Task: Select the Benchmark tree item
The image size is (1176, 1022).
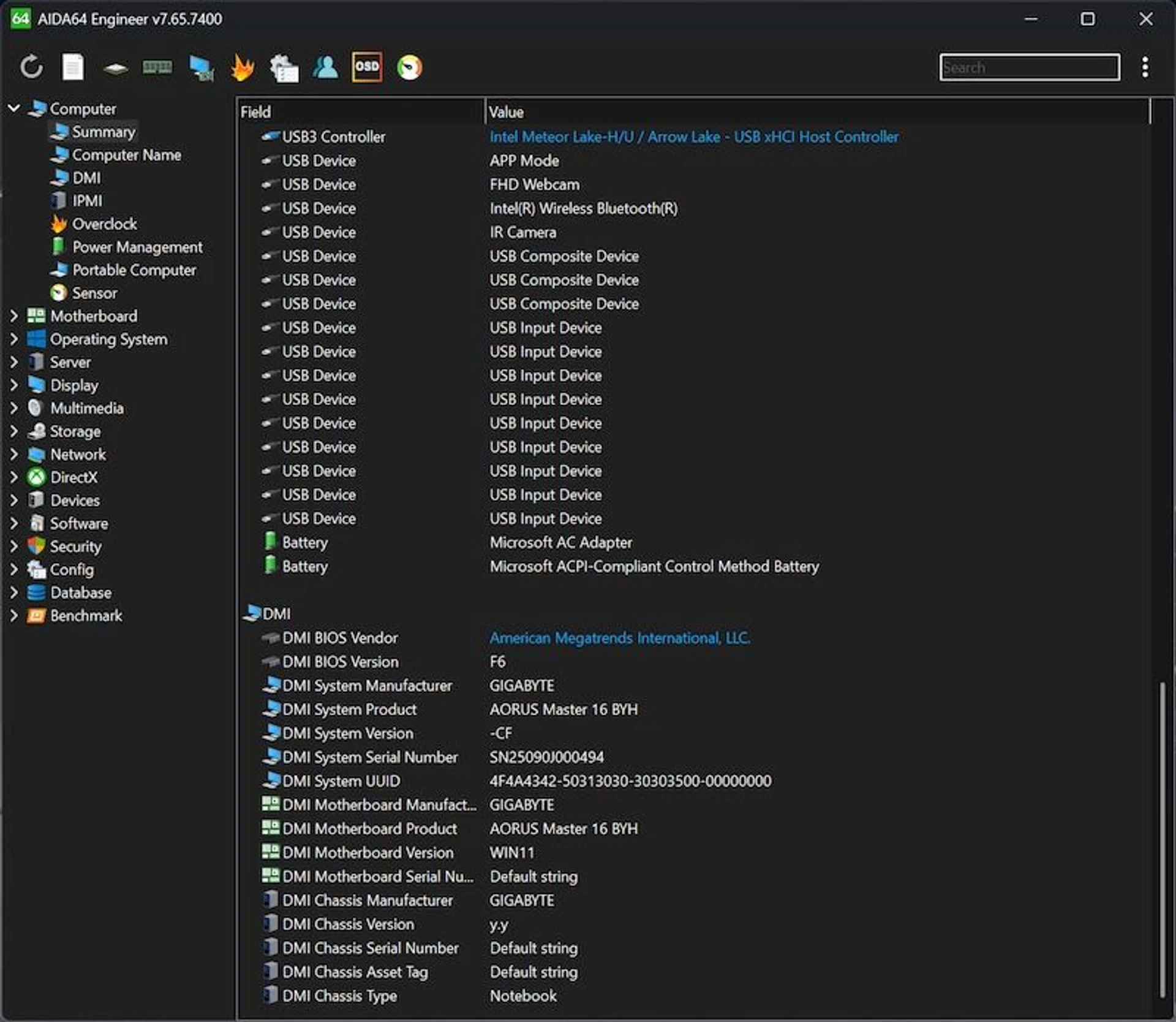Action: [x=75, y=616]
